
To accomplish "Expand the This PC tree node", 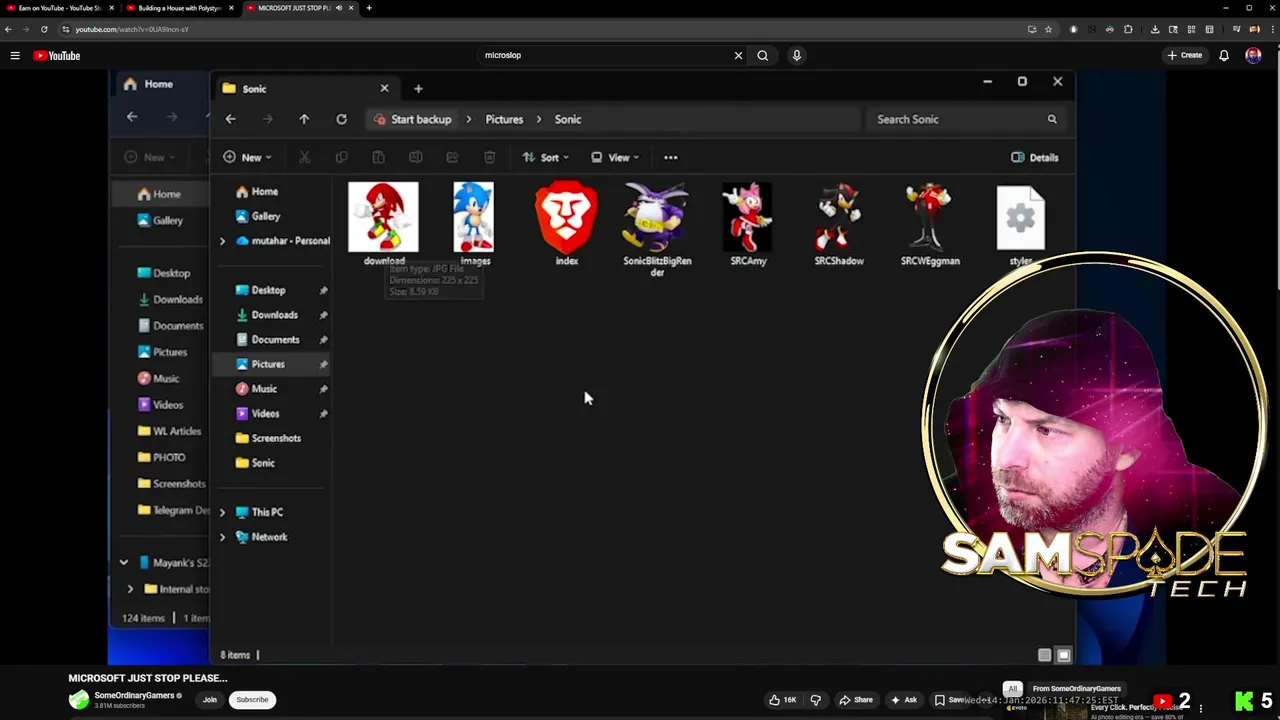I will tap(222, 512).
